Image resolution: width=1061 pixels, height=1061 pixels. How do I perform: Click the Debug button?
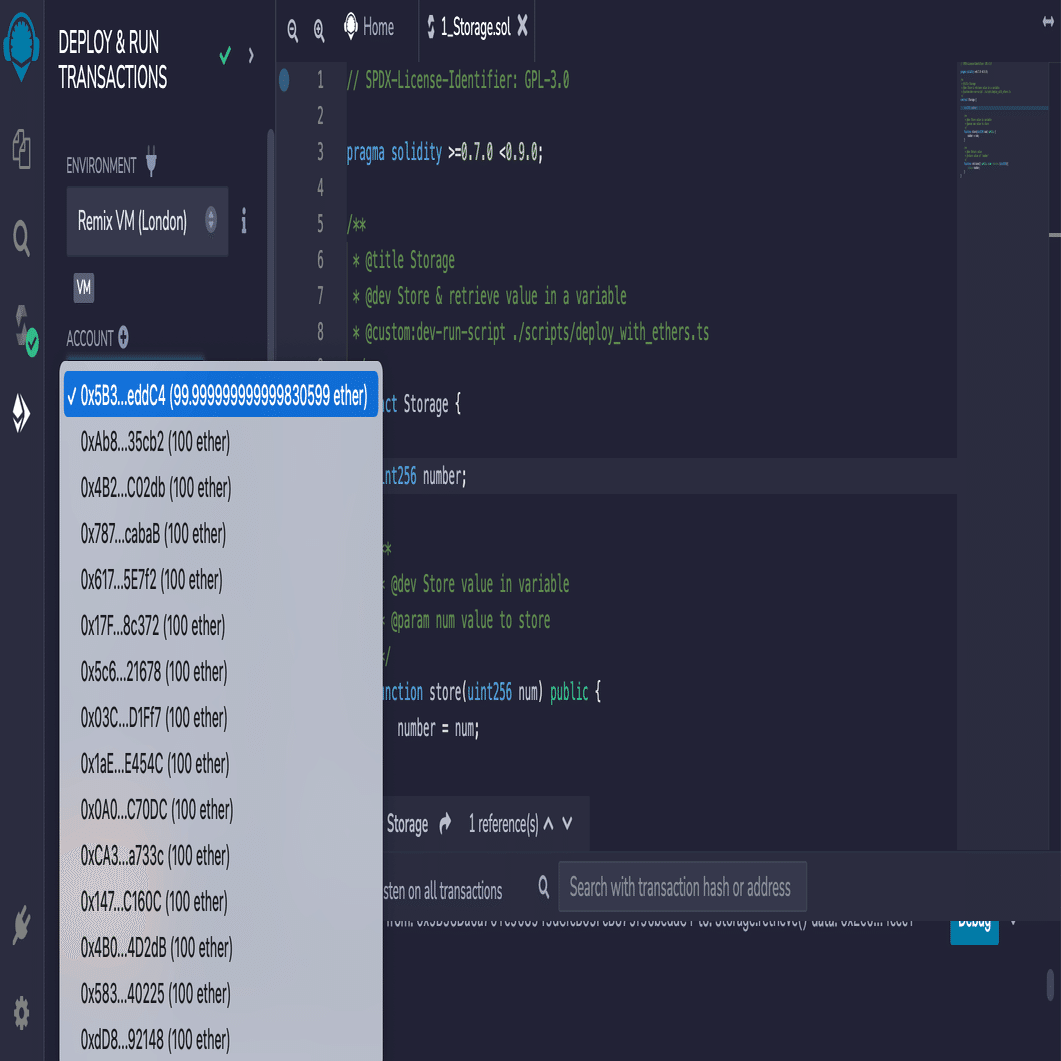pos(974,930)
